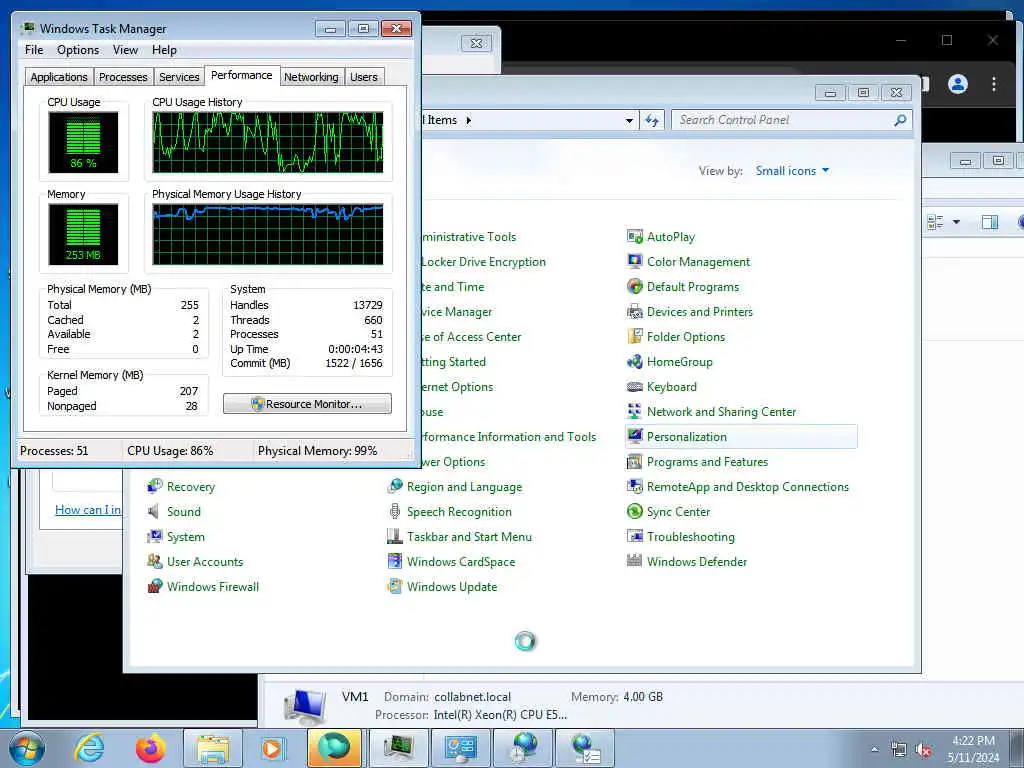Switch to Users tab

point(364,77)
